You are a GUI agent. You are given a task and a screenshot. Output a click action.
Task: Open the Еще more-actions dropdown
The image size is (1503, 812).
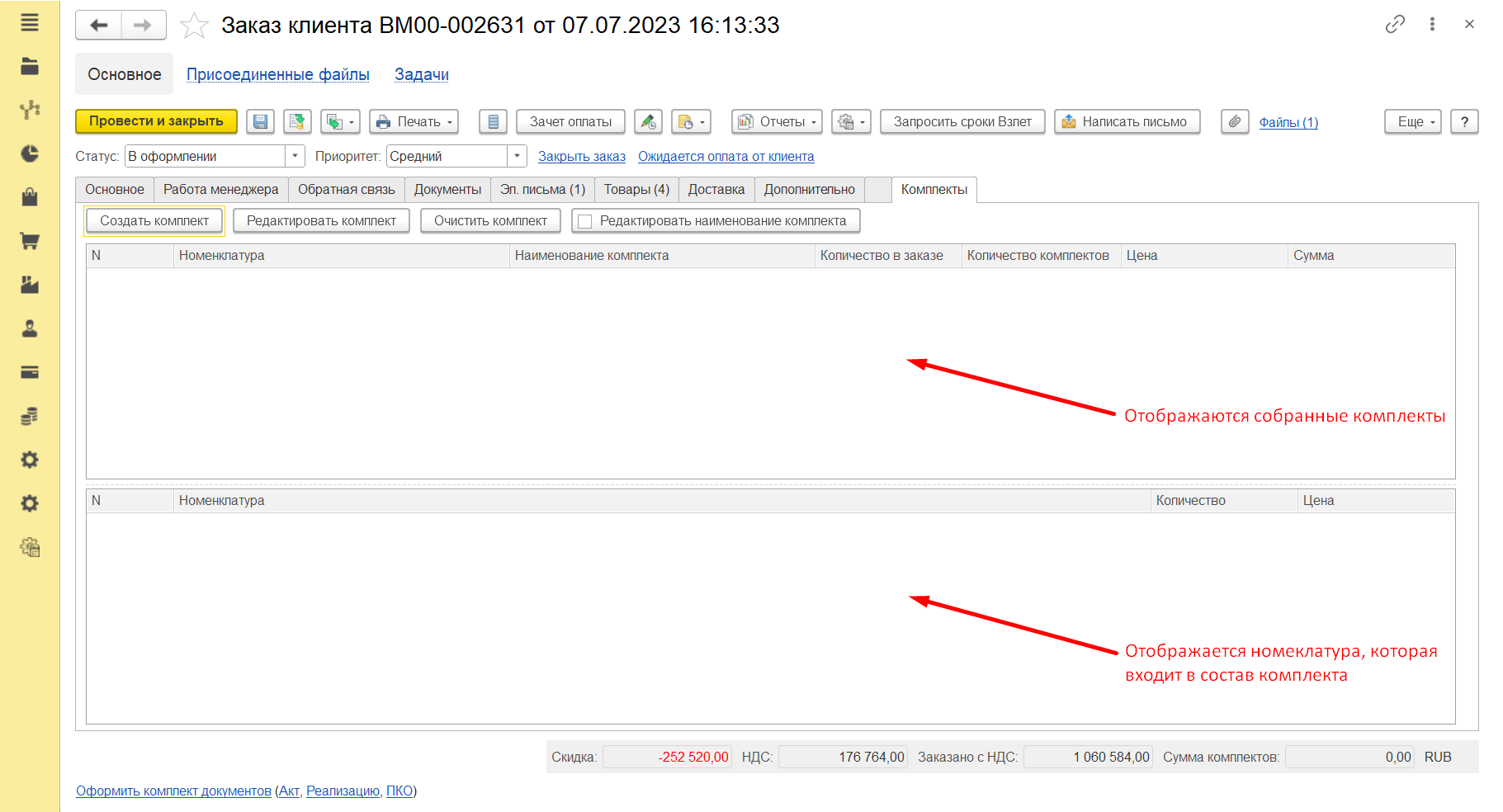point(1412,122)
